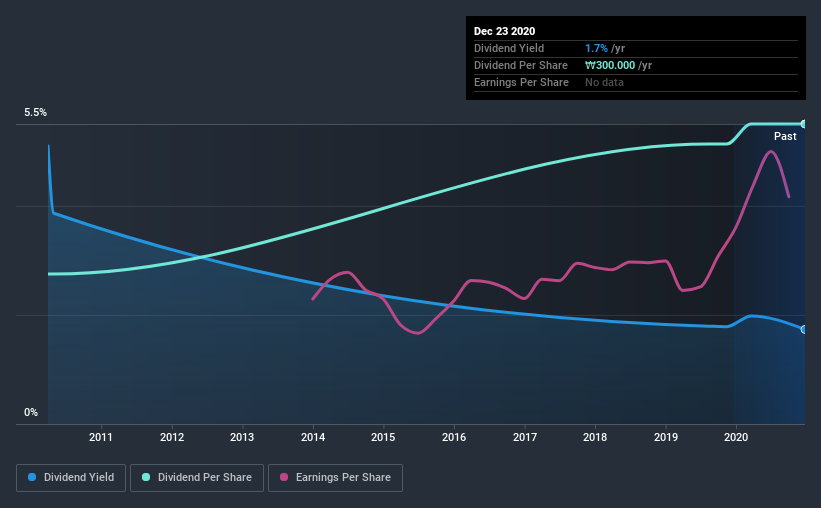Viewport: 821px width, 508px height.
Task: Click the tooltip Dividend Per Share row label
Action: click(520, 65)
